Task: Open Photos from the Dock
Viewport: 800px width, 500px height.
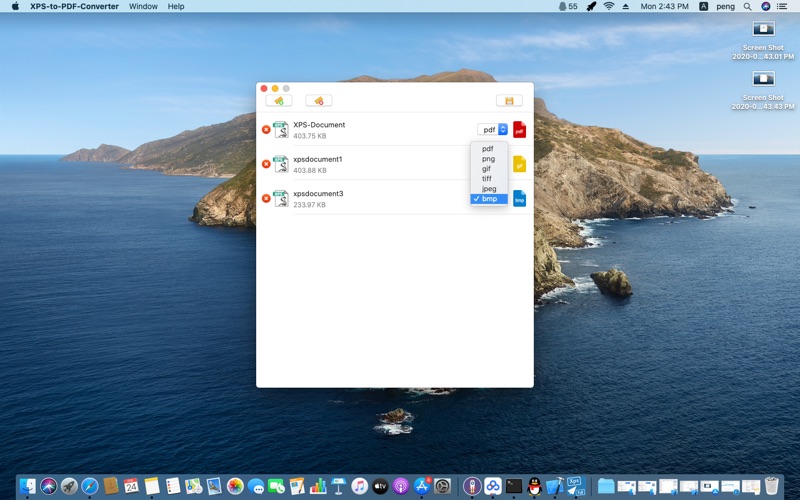Action: click(x=235, y=486)
